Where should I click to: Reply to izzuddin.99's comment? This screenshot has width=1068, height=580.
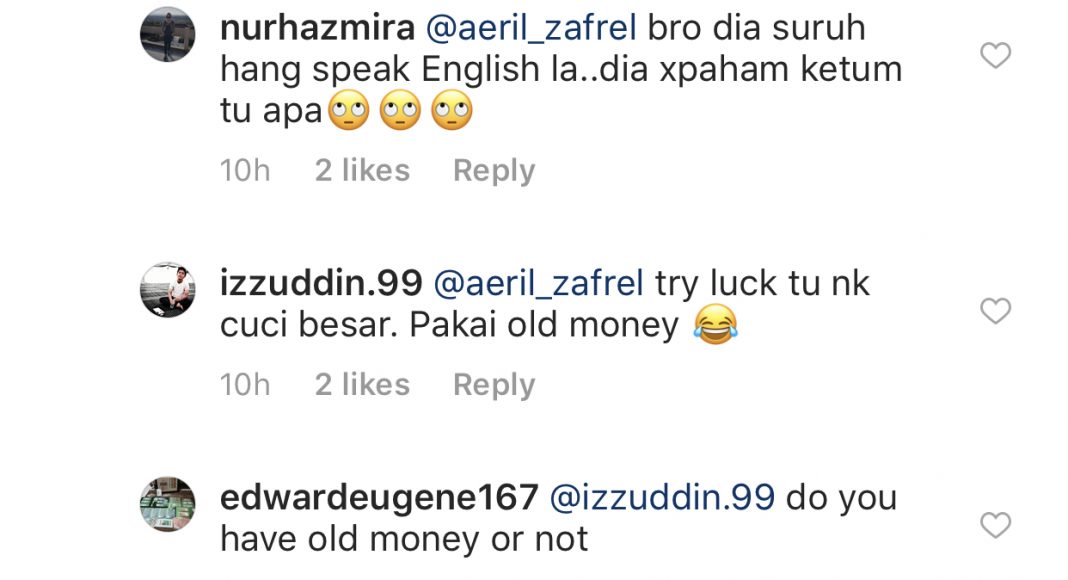pyautogui.click(x=494, y=385)
